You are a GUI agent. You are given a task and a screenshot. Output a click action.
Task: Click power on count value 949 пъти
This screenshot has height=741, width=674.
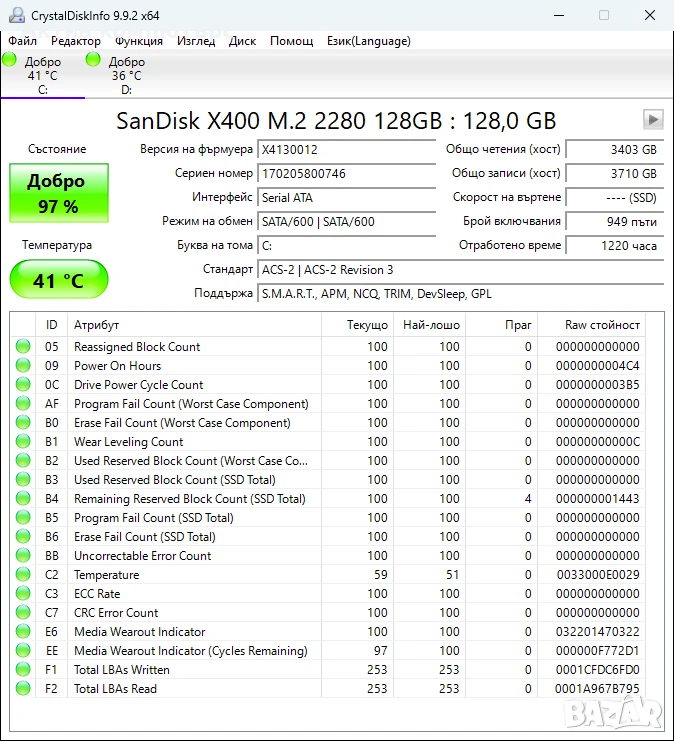(x=615, y=222)
